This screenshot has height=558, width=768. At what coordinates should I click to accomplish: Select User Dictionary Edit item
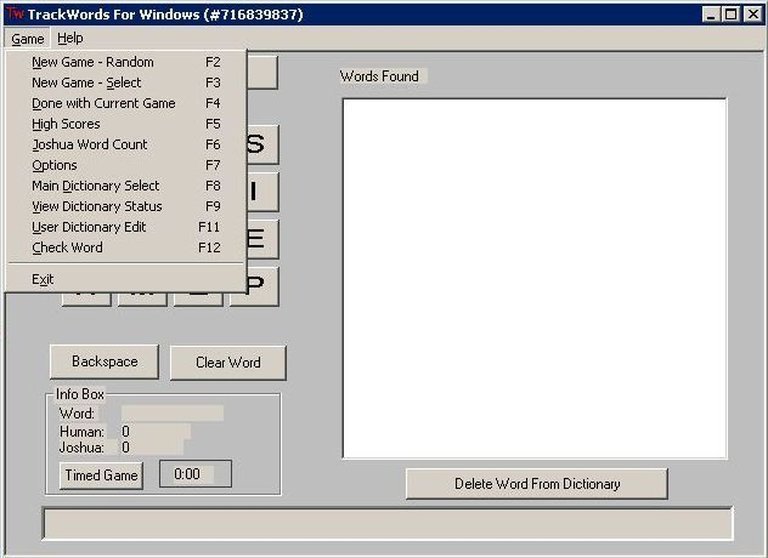(x=88, y=227)
